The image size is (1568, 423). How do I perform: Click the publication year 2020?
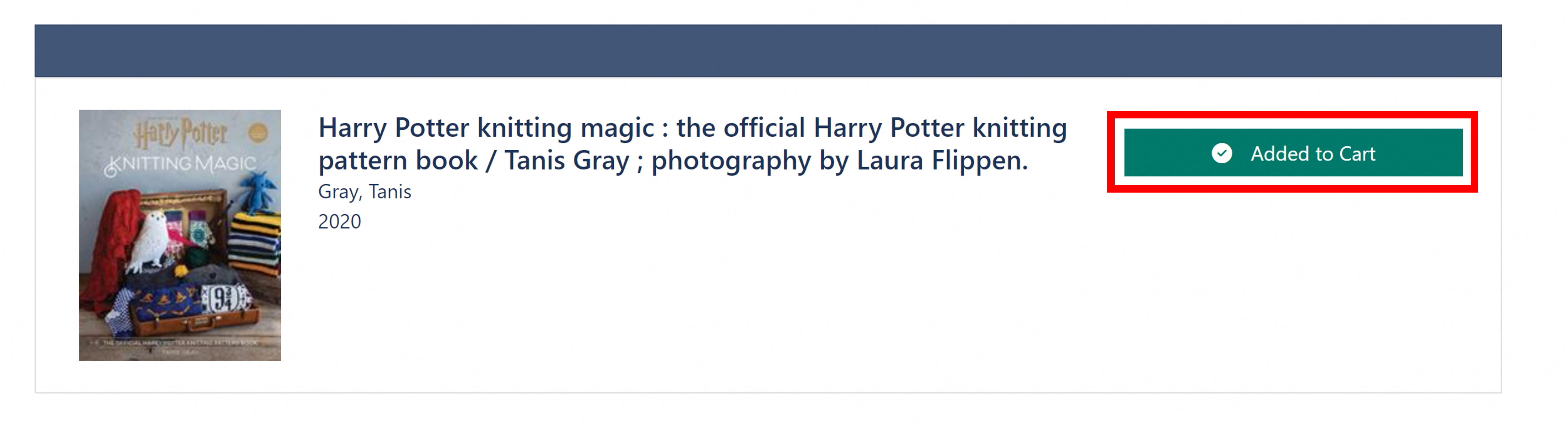[339, 221]
